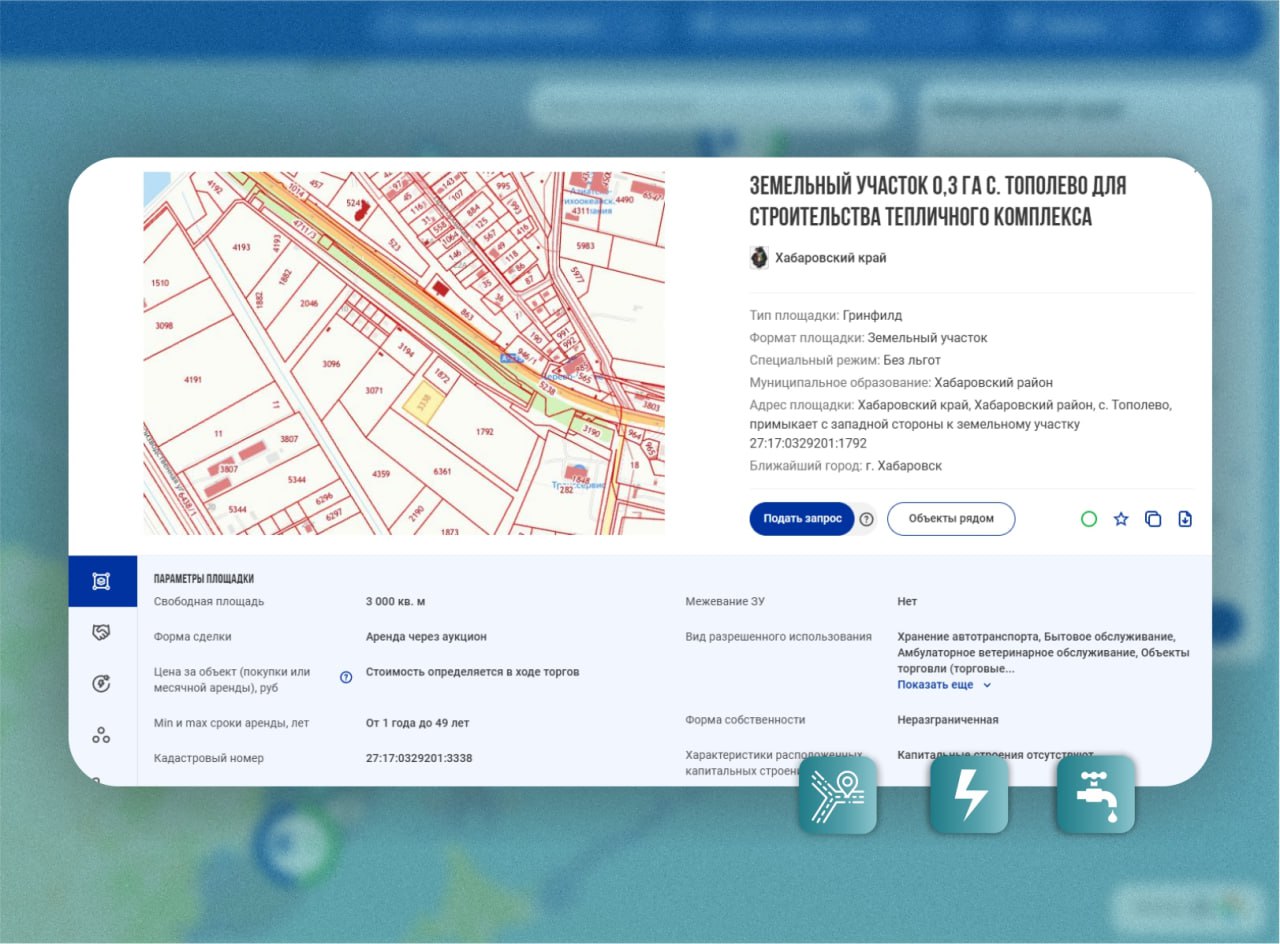Click the Хабаровский край coat of arms

759,258
